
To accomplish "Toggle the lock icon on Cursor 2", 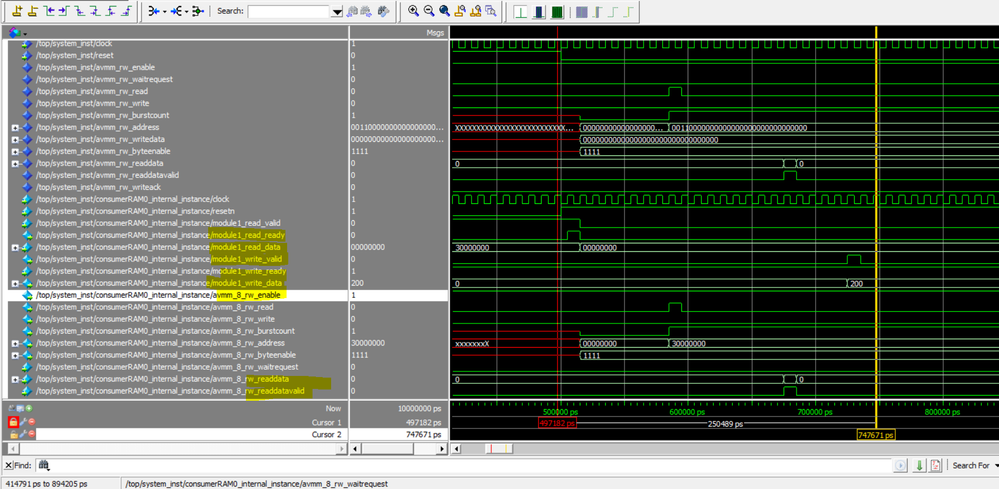I will click(x=13, y=435).
